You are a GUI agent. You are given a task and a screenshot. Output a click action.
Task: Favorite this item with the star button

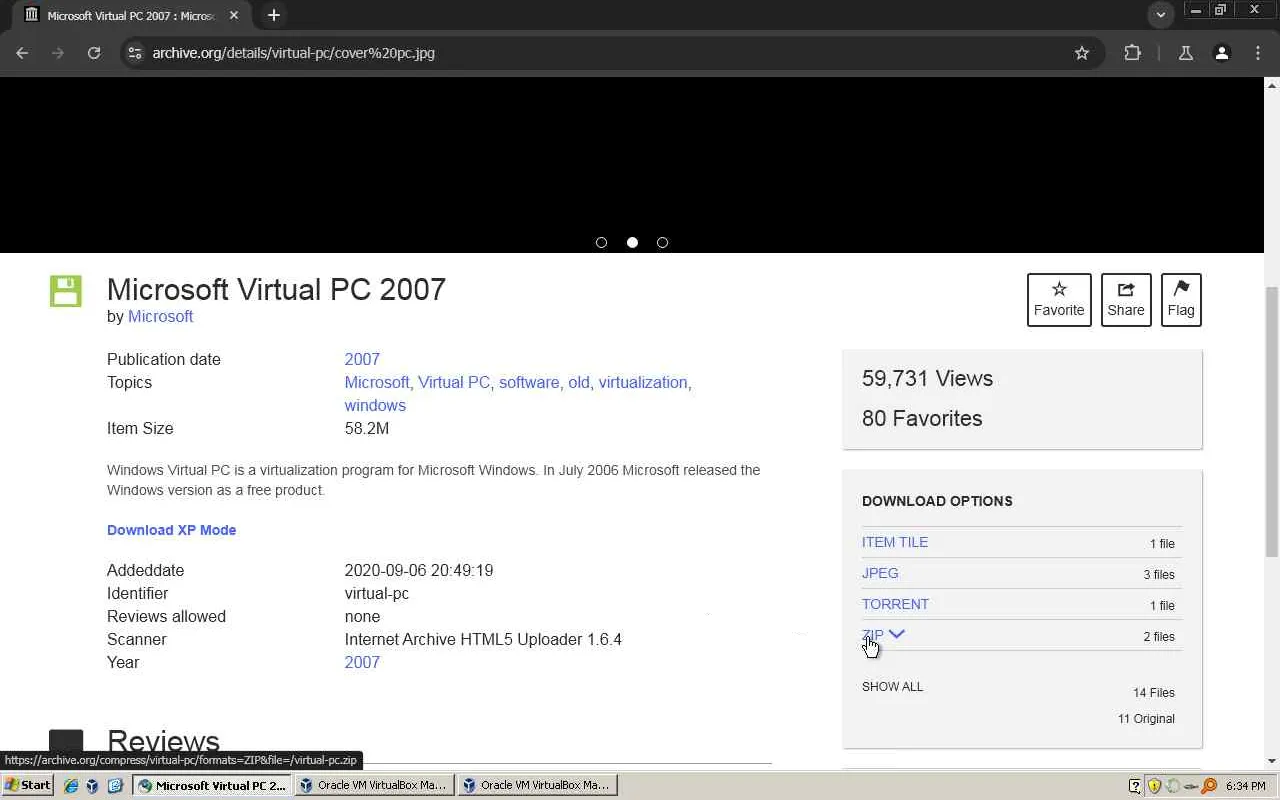click(x=1059, y=299)
